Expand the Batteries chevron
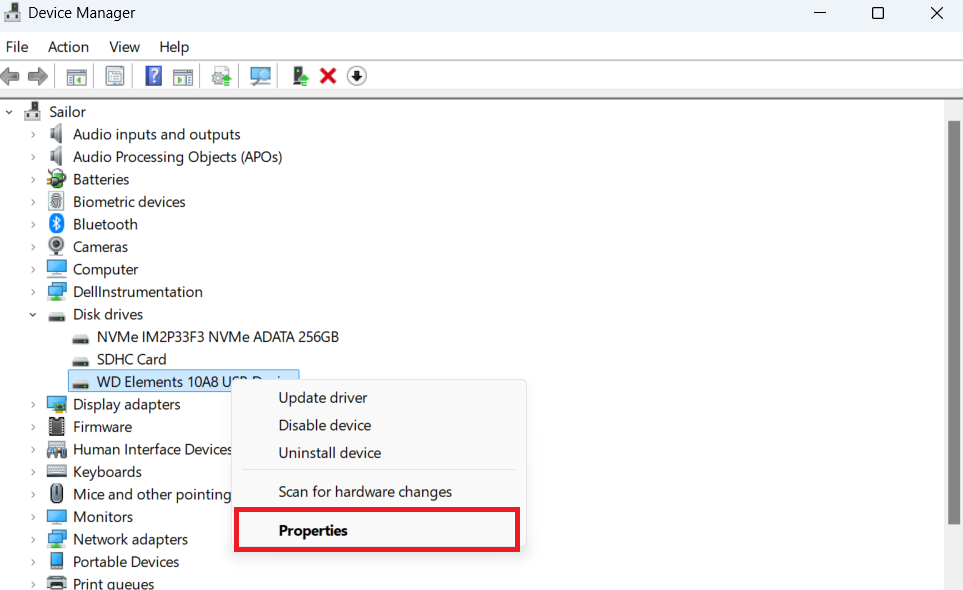The image size is (963, 590). click(33, 179)
